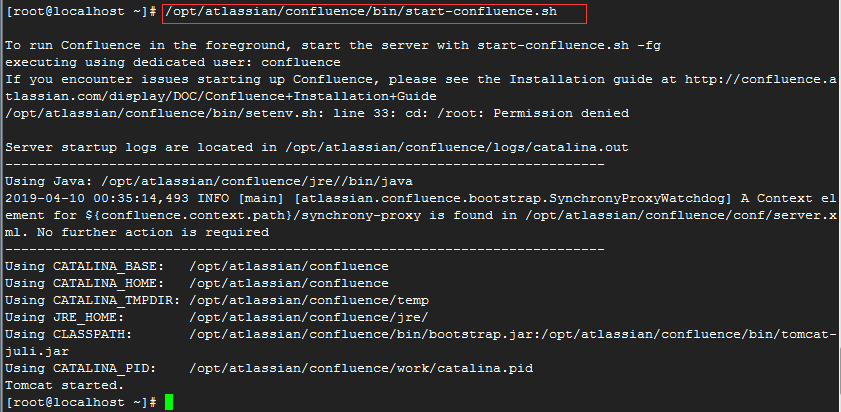Click the 'Using CATALINA_TMPDIR:' temp path
The height and width of the screenshot is (412, 841).
(309, 300)
